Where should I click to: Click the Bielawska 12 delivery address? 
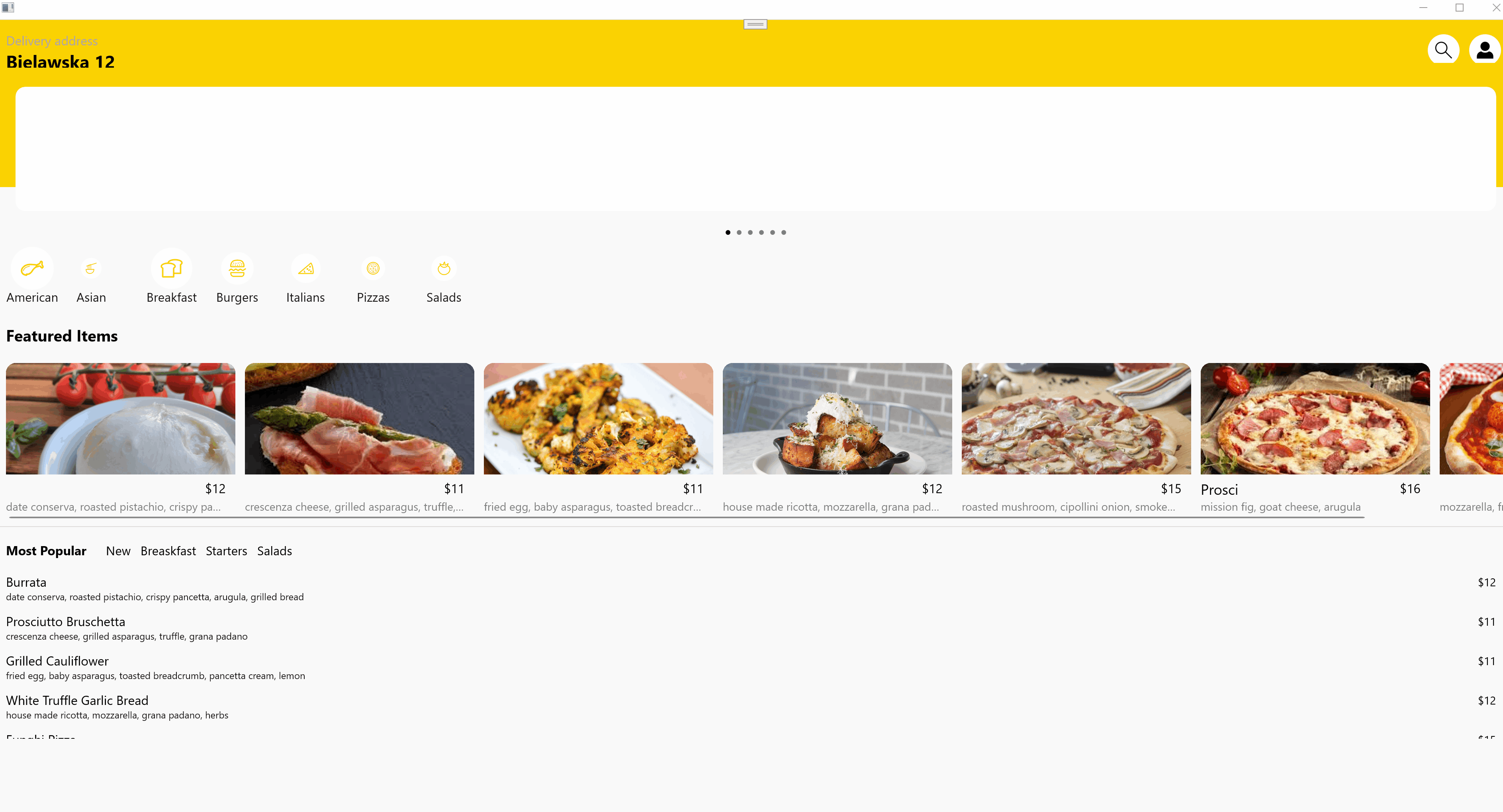coord(60,62)
